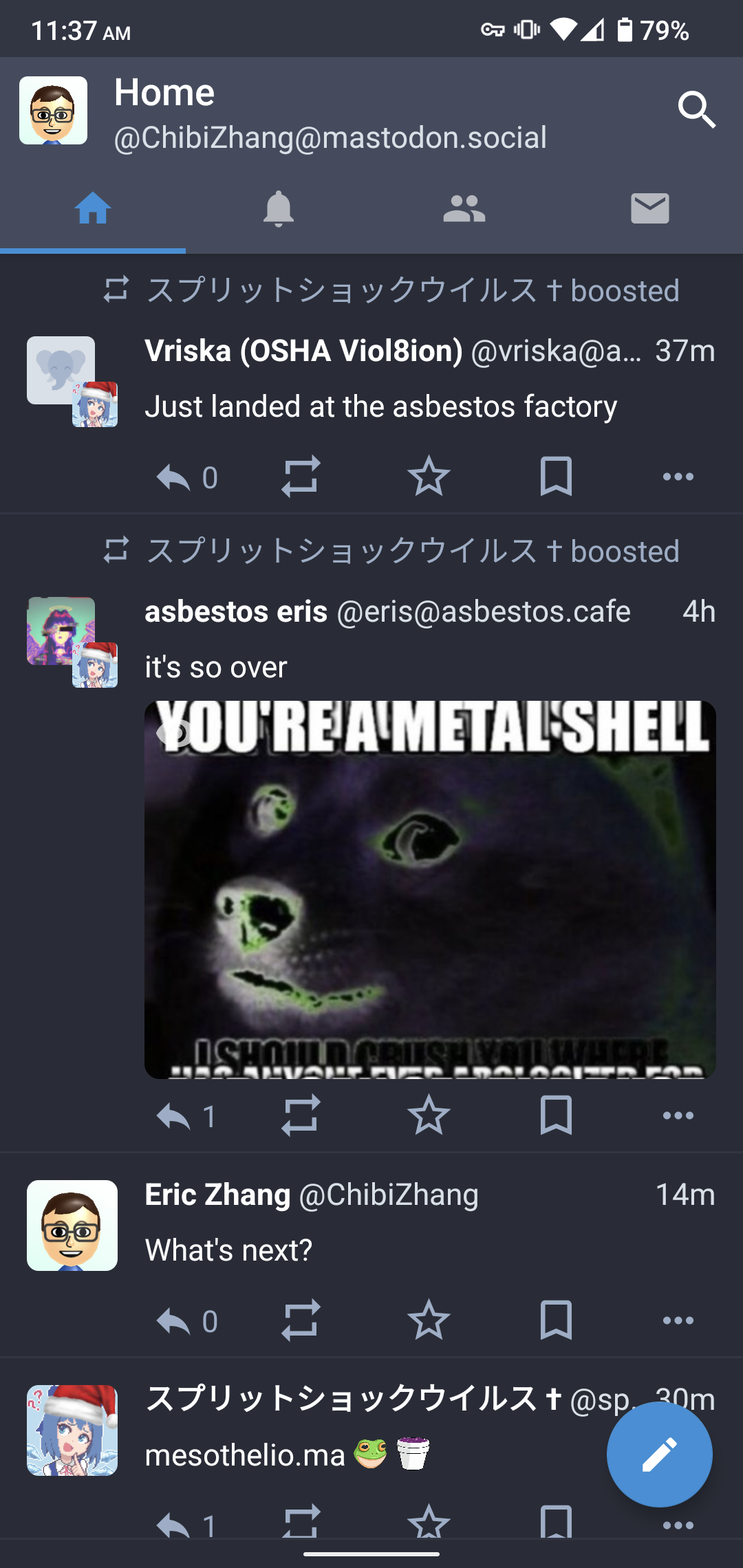Bookmark the 'What's next?' post
Screen dimensions: 743x1568
click(x=556, y=1320)
